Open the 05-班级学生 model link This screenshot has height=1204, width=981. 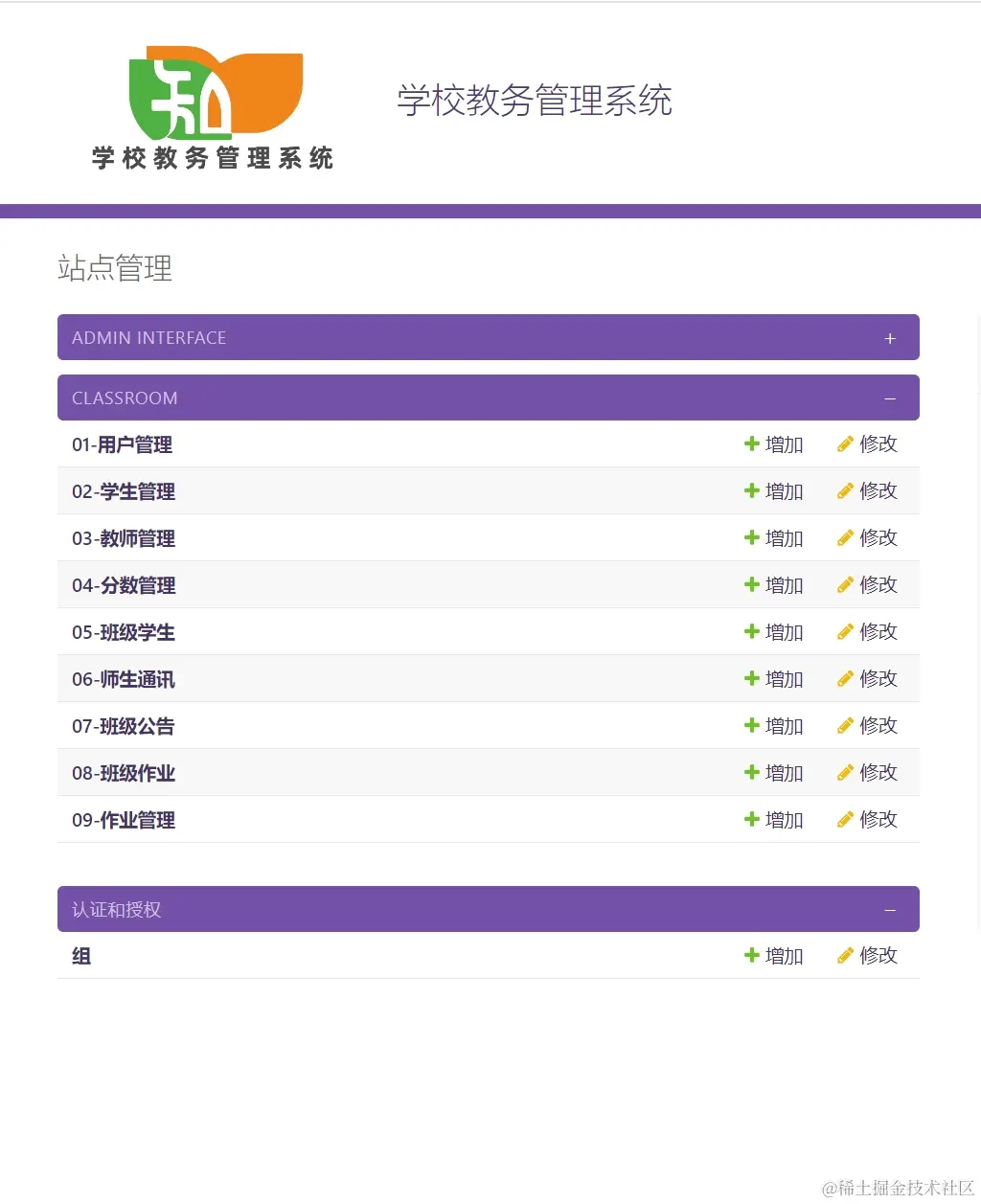click(124, 632)
